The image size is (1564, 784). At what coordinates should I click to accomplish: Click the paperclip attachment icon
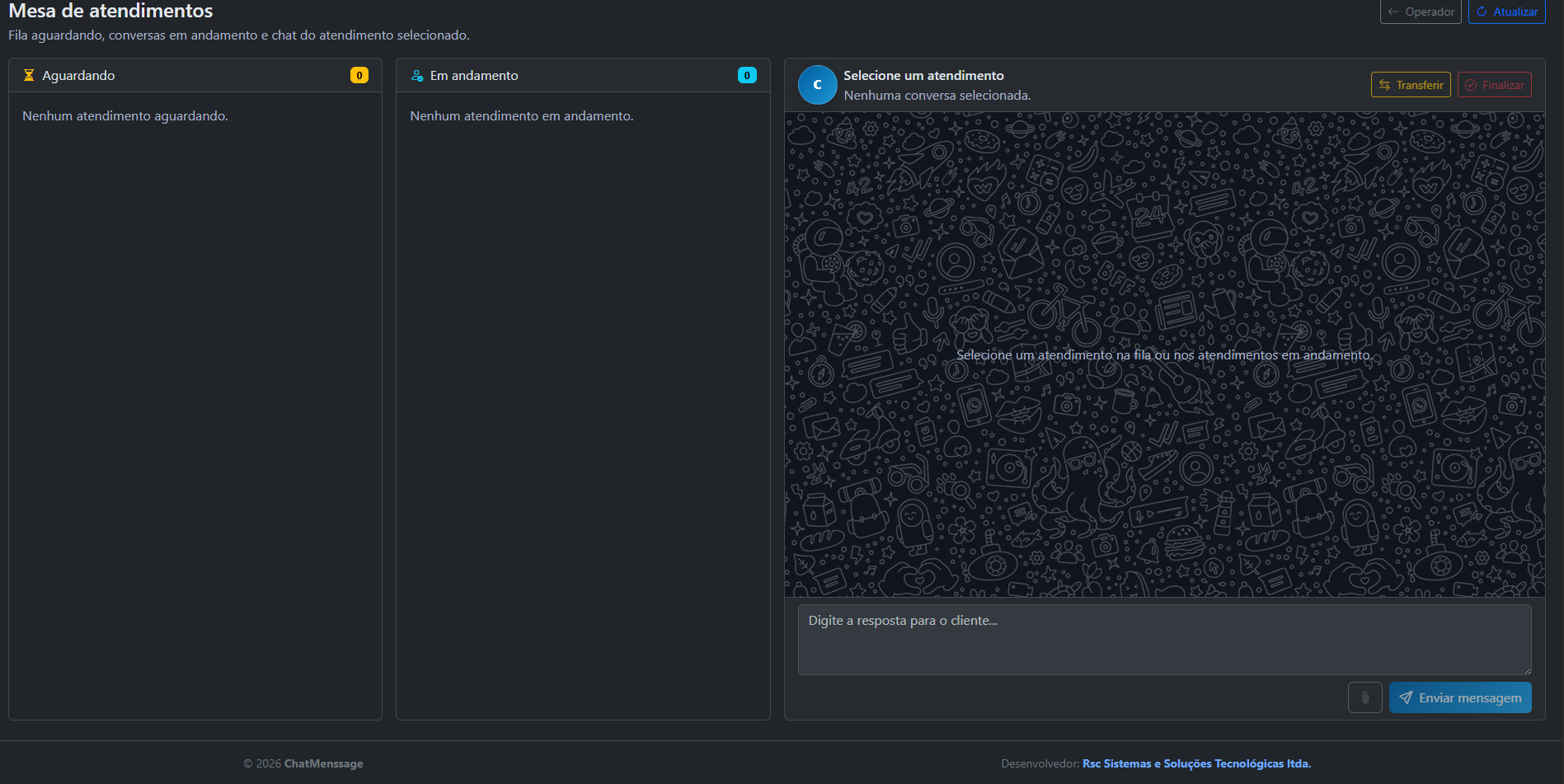1364,697
